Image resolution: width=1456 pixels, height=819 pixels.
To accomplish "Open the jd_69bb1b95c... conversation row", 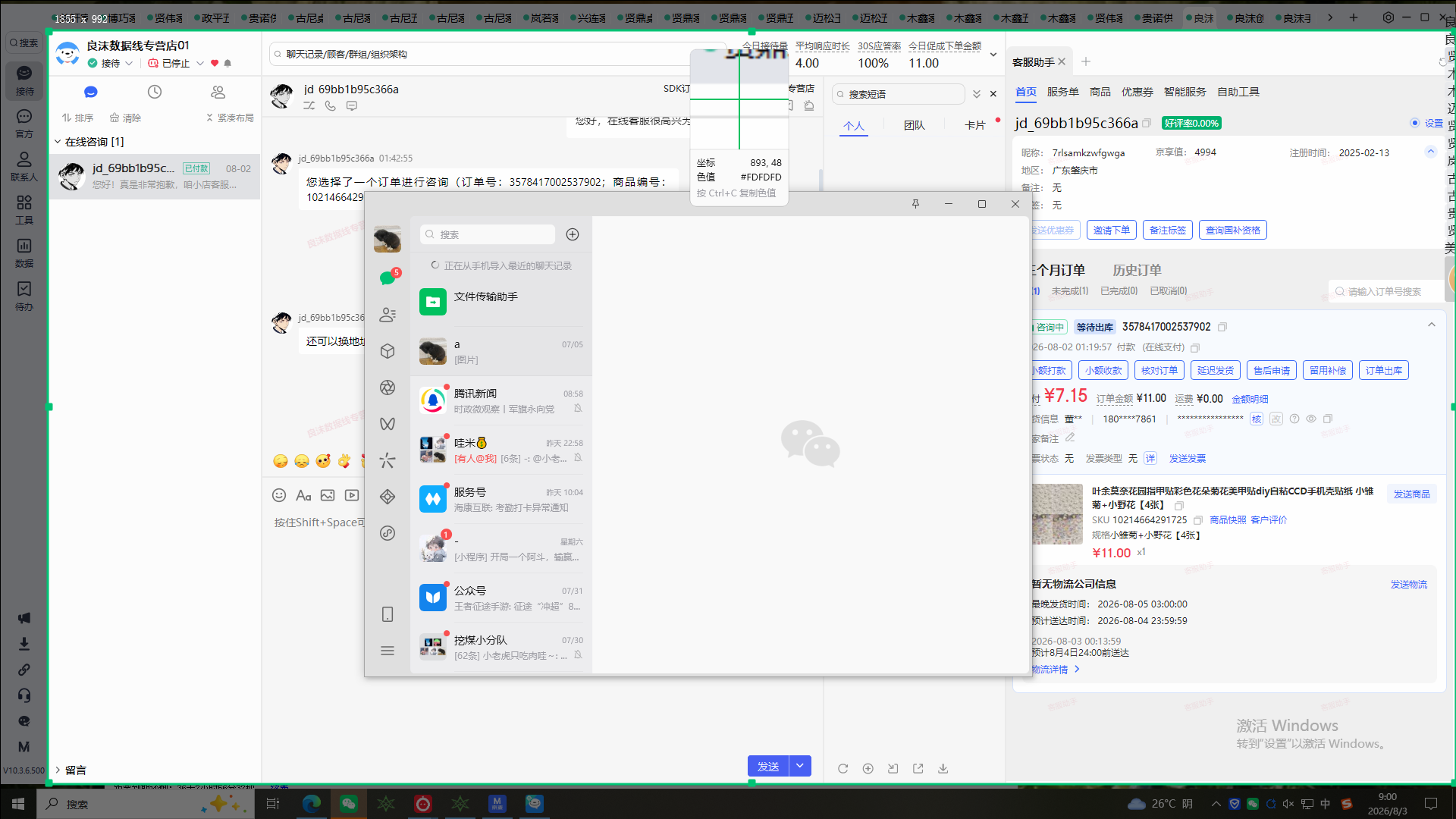I will [x=155, y=177].
